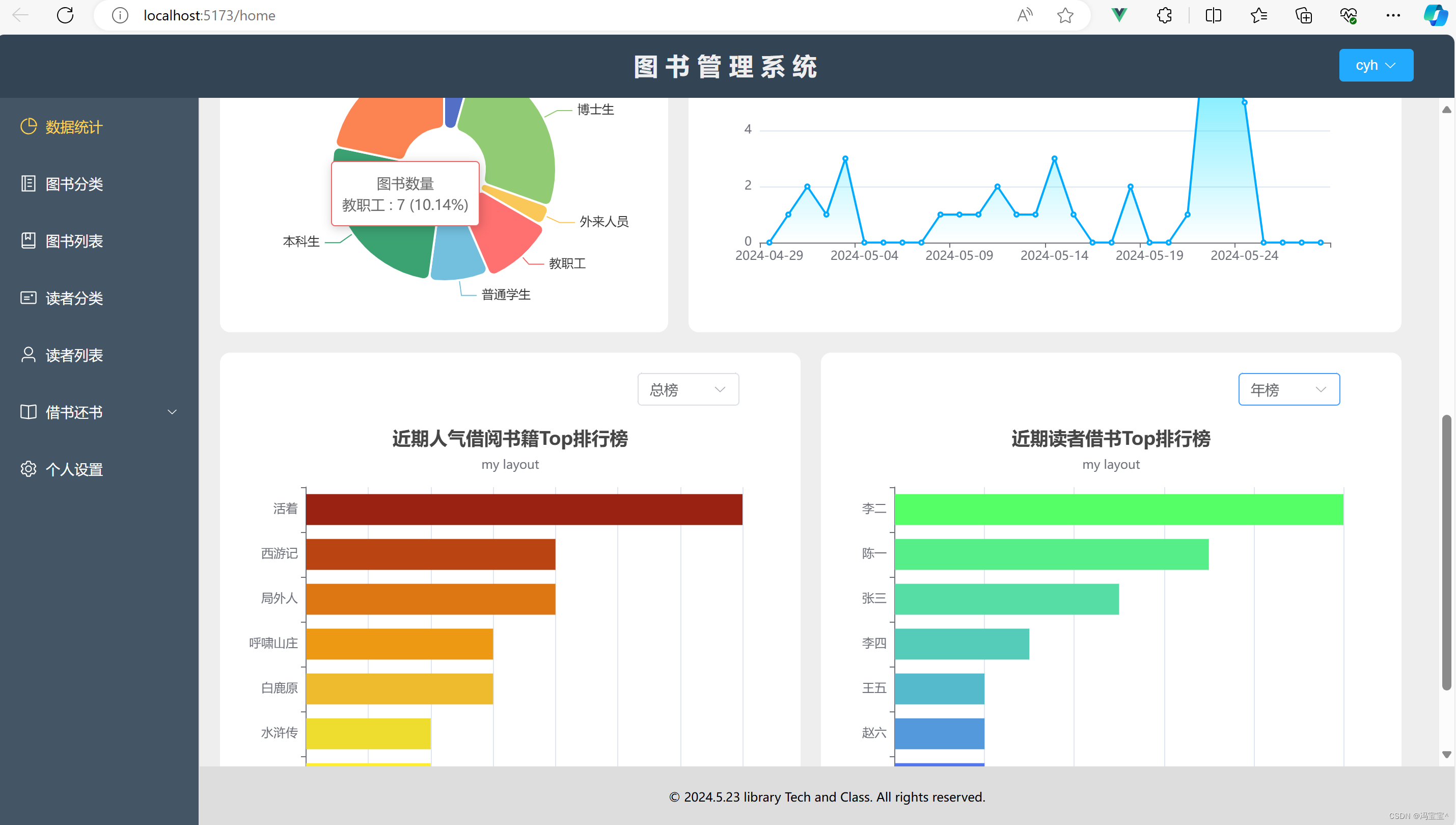Go to 图书分类 menu item
Image resolution: width=1456 pixels, height=825 pixels.
[74, 184]
